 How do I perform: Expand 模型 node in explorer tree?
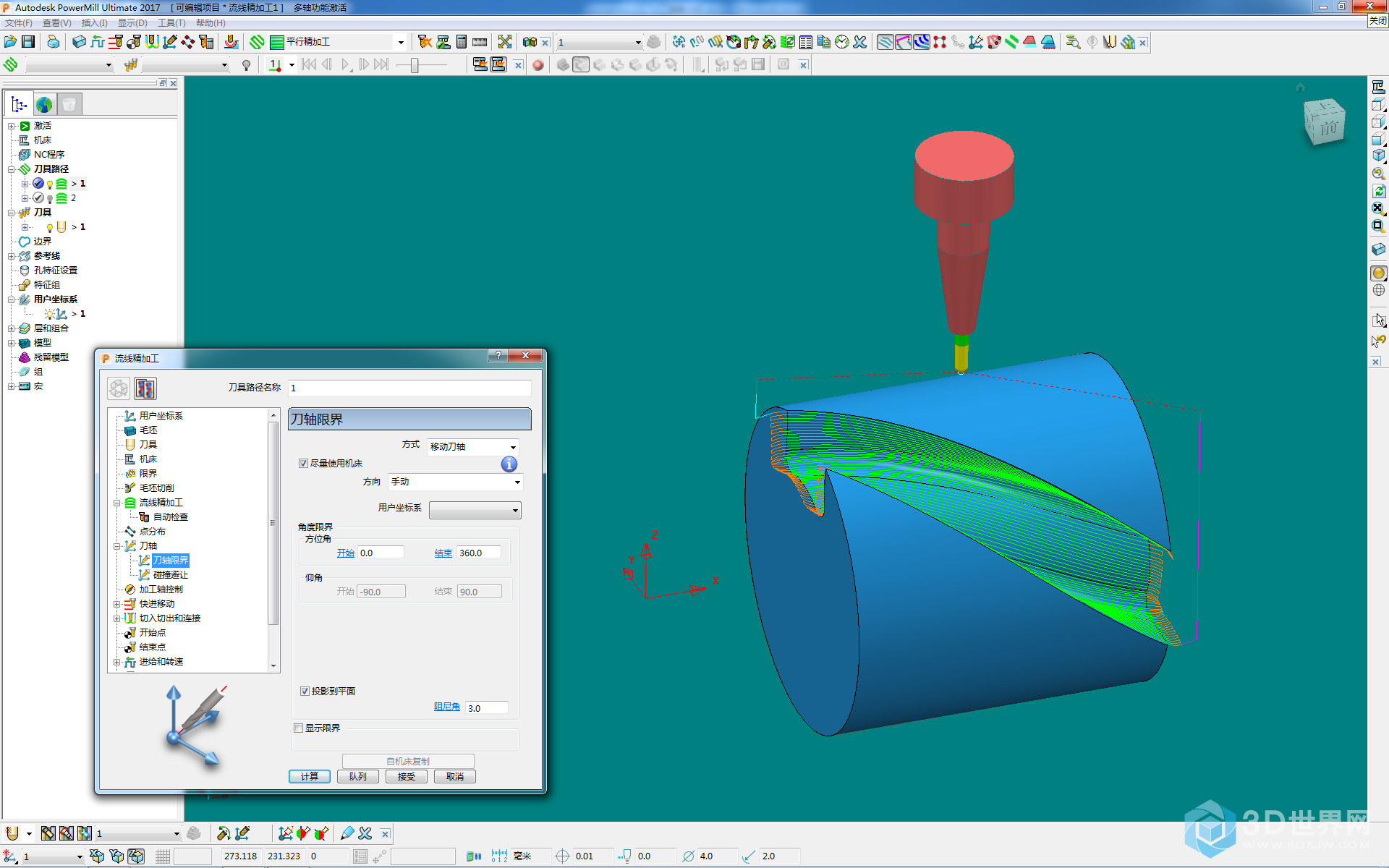(12, 343)
